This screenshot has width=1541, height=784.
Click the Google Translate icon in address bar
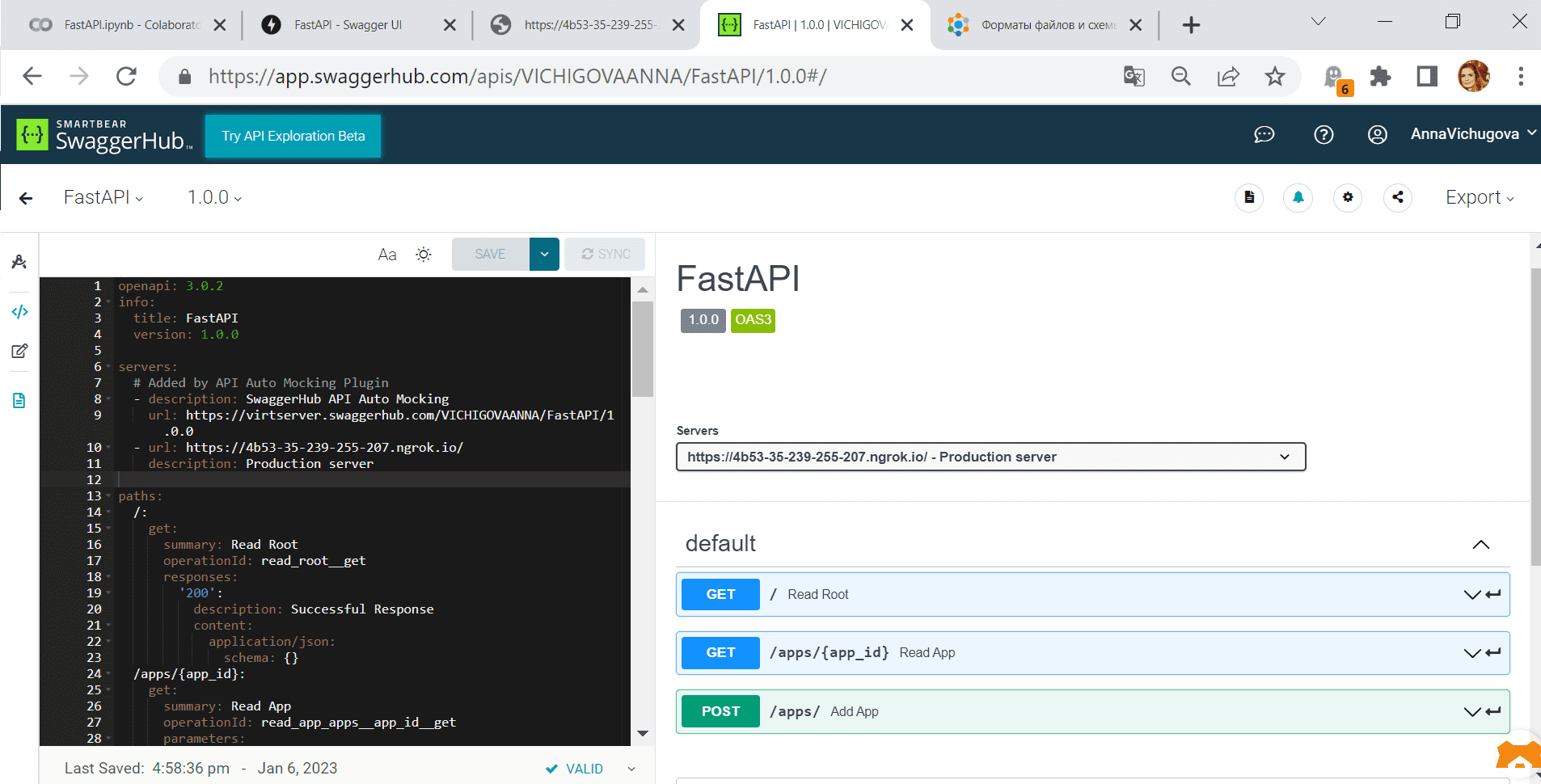click(x=1134, y=76)
